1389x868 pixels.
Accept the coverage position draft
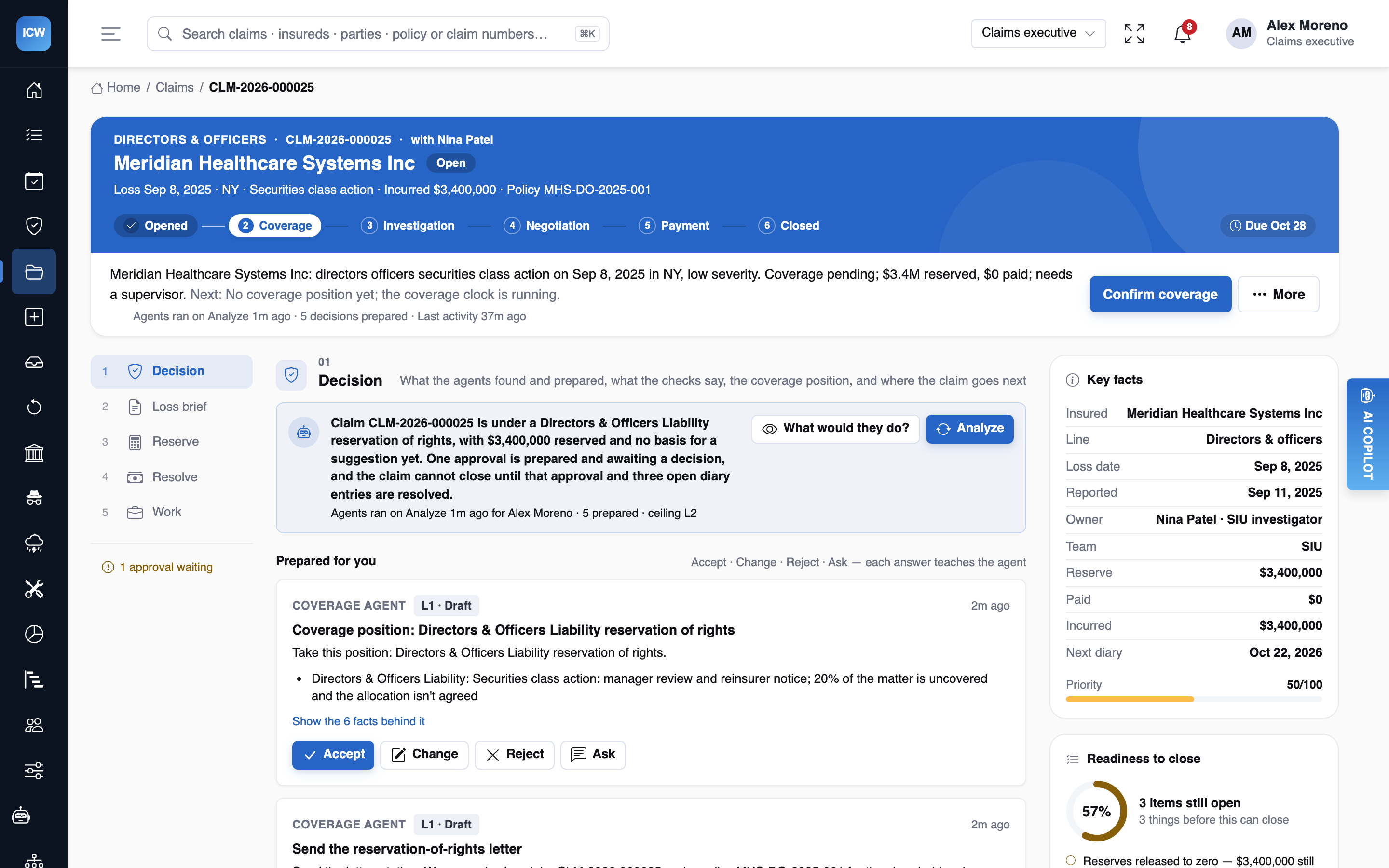click(333, 754)
